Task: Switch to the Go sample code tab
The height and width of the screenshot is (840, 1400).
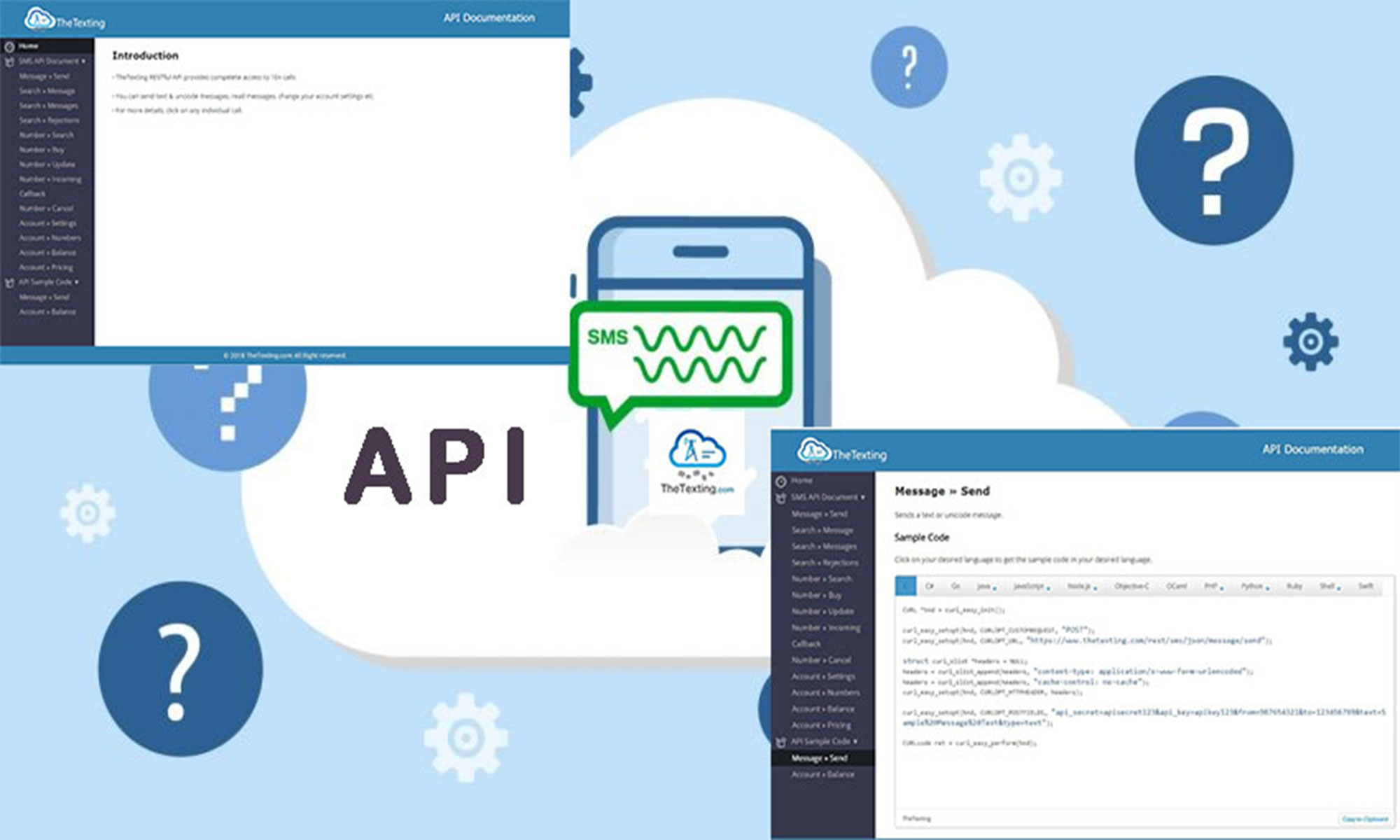Action: pyautogui.click(x=955, y=586)
